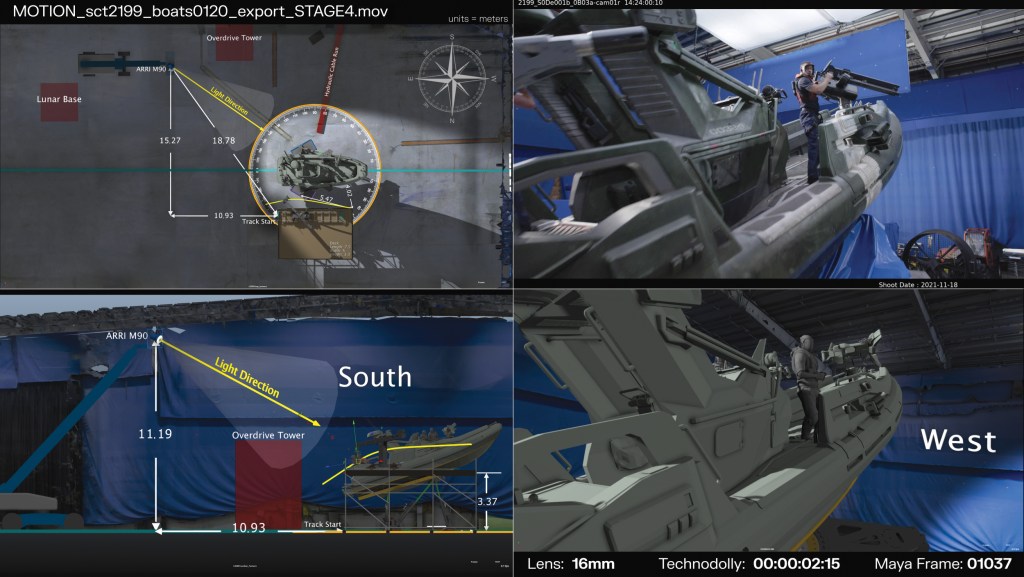Click the 3.37 scaffold height value
The image size is (1024, 577).
click(x=487, y=502)
